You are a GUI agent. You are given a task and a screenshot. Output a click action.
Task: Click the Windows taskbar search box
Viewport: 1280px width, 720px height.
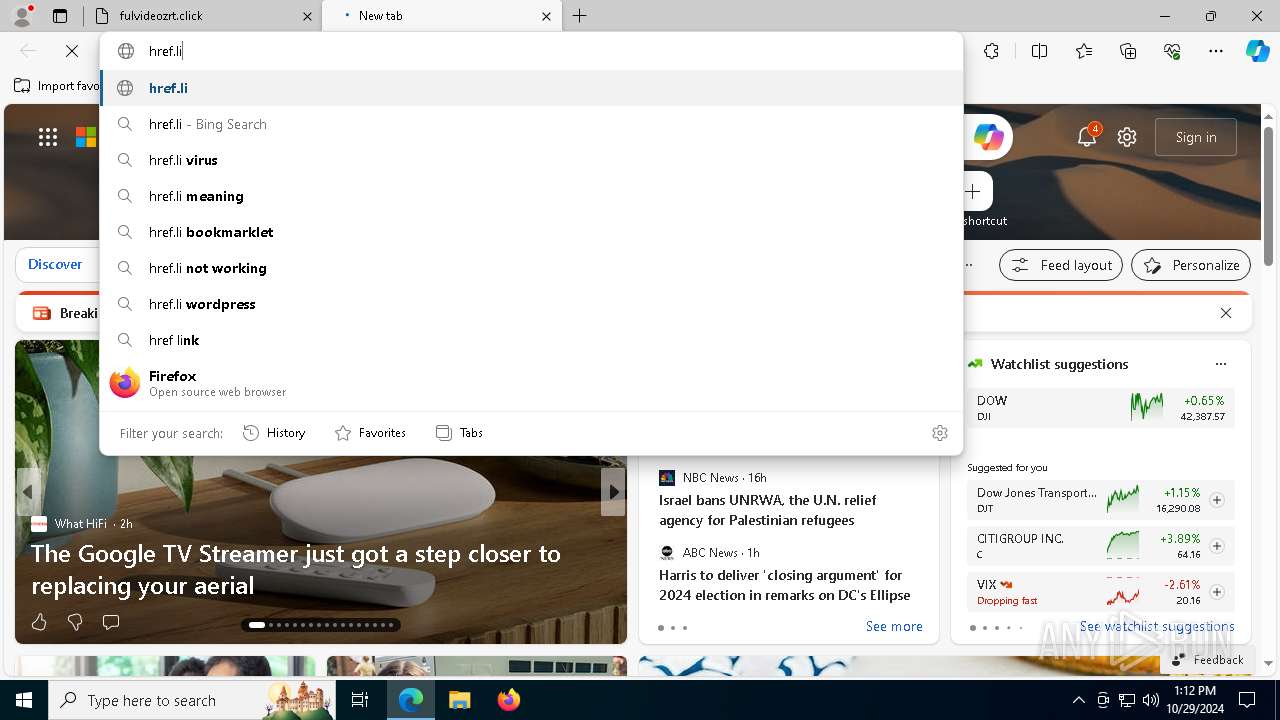[x=193, y=700]
